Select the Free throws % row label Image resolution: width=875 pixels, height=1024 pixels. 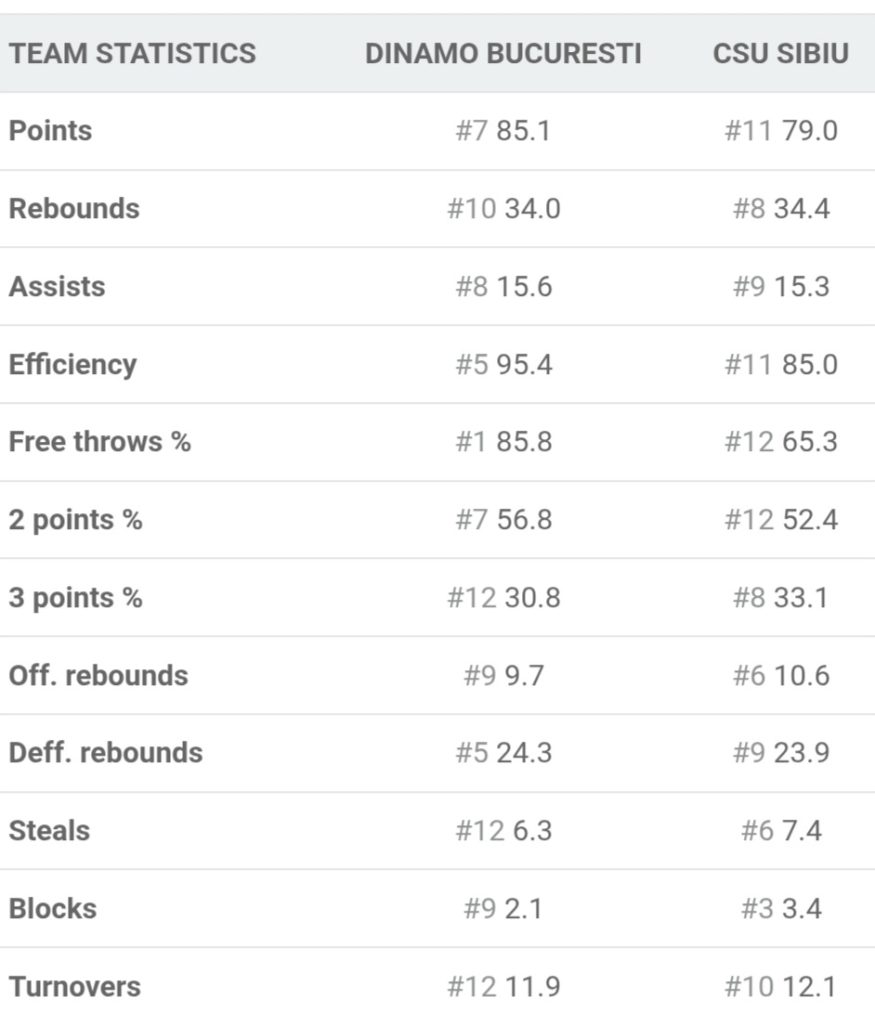coord(100,442)
